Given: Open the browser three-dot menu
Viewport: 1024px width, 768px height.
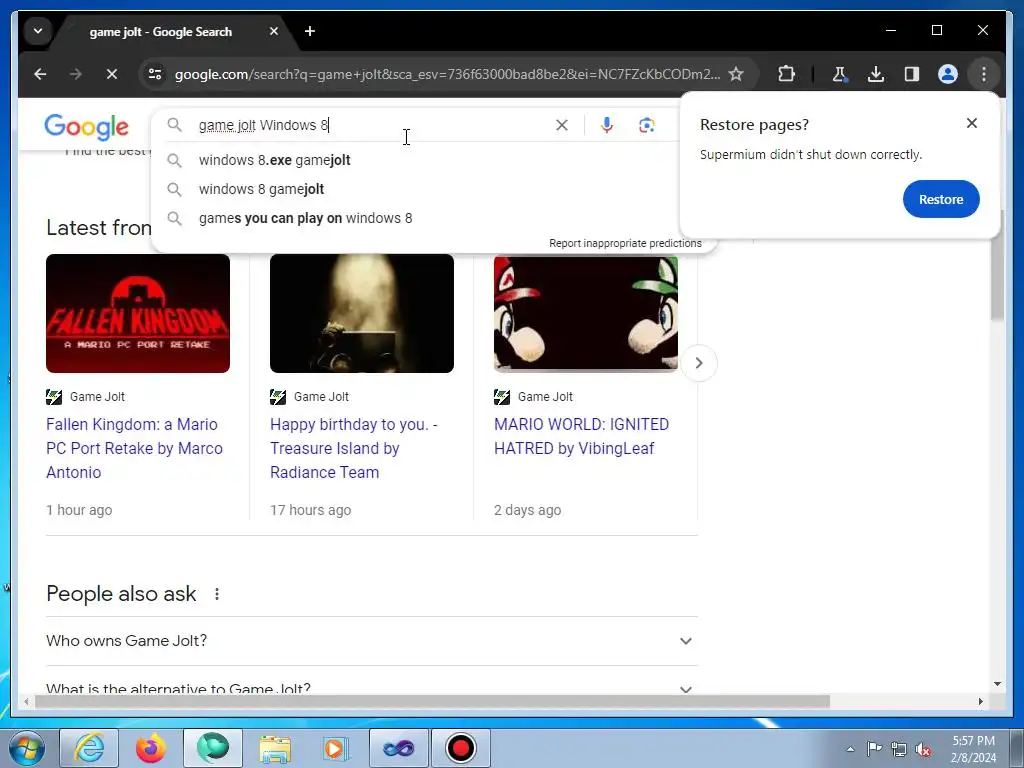Looking at the screenshot, I should click(x=984, y=74).
